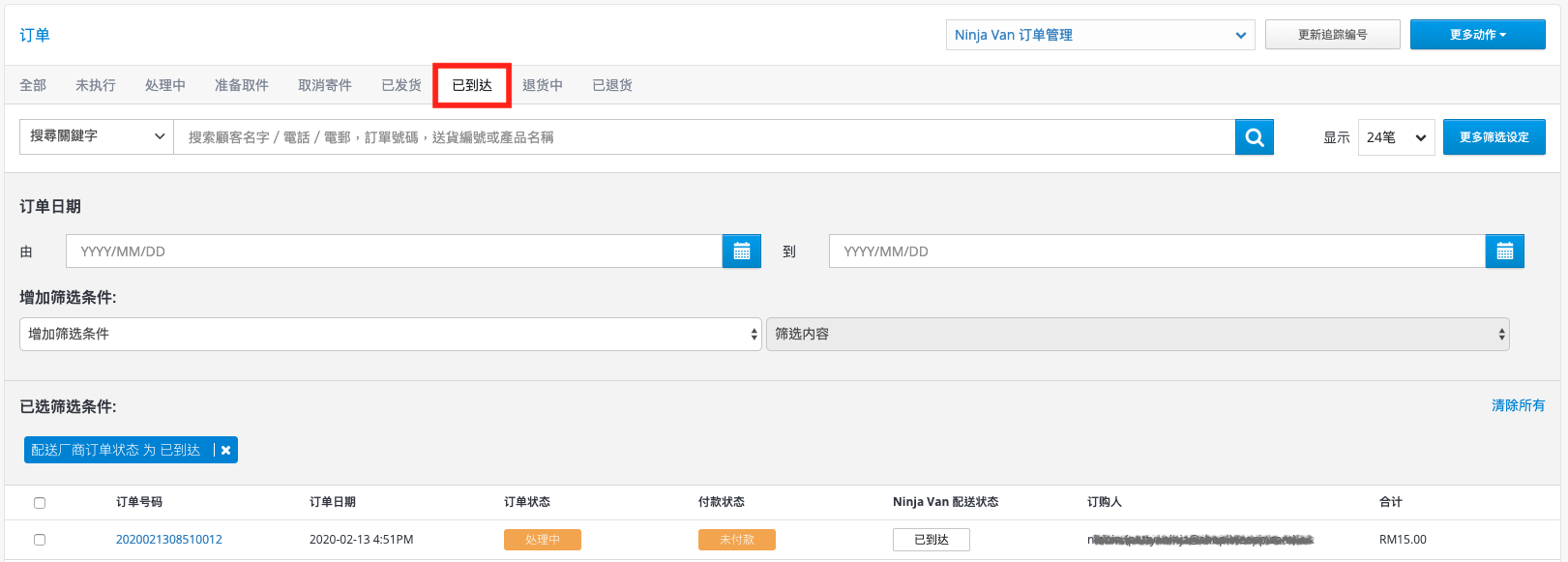Check the box for order 2020021308510012

(x=40, y=540)
